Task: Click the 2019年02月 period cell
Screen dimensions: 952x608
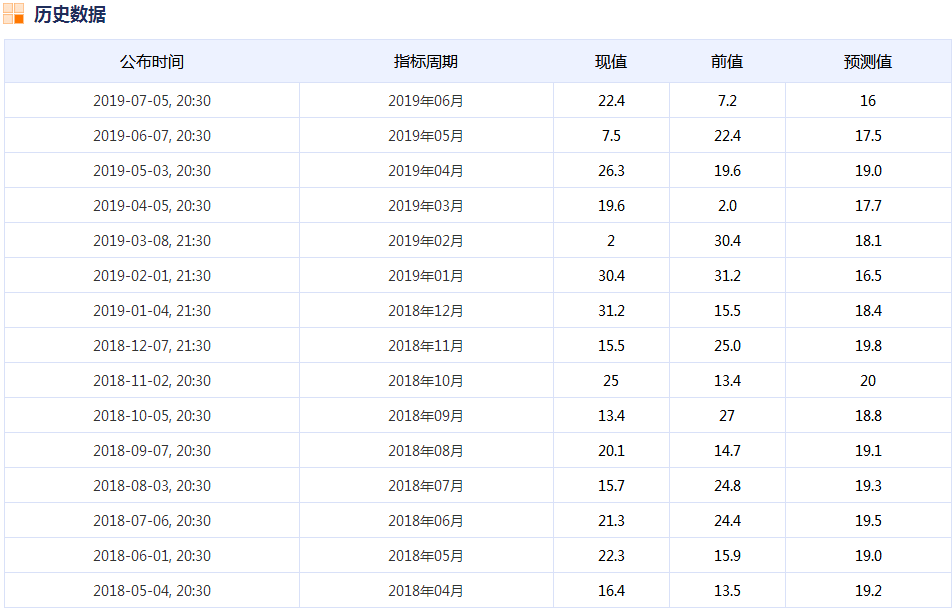Action: [x=426, y=241]
